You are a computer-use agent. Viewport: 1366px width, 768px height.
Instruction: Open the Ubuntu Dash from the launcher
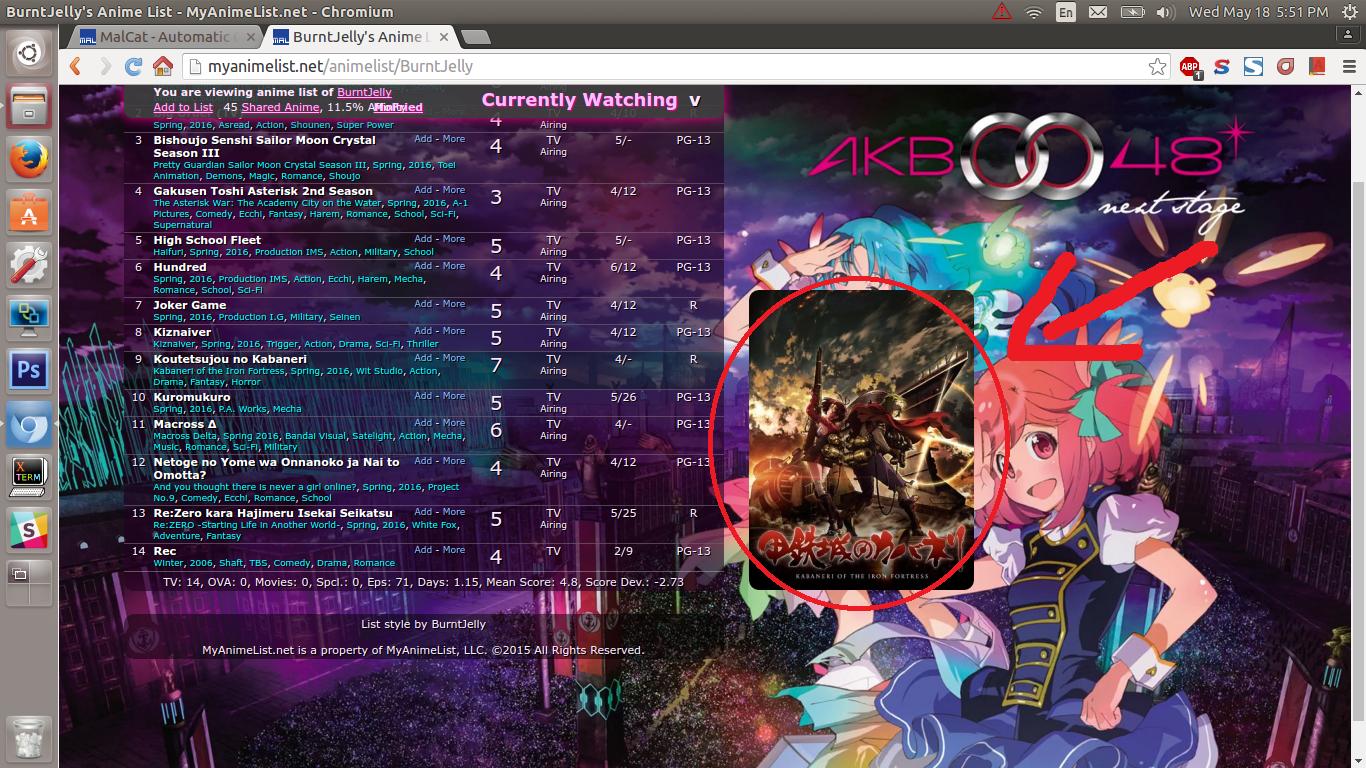tap(29, 52)
